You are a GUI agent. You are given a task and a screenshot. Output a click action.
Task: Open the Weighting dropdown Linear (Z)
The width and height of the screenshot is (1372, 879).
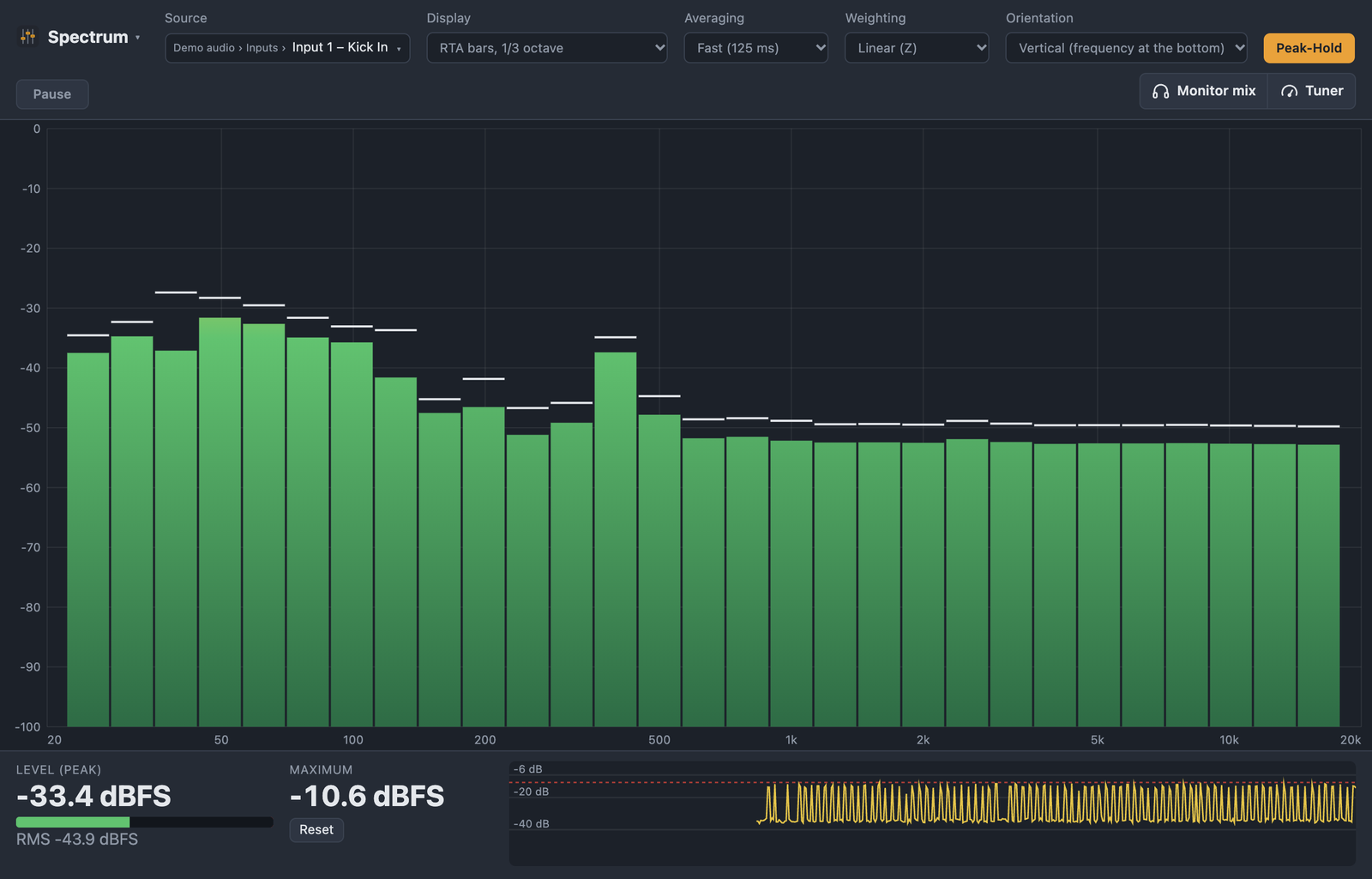pos(917,48)
